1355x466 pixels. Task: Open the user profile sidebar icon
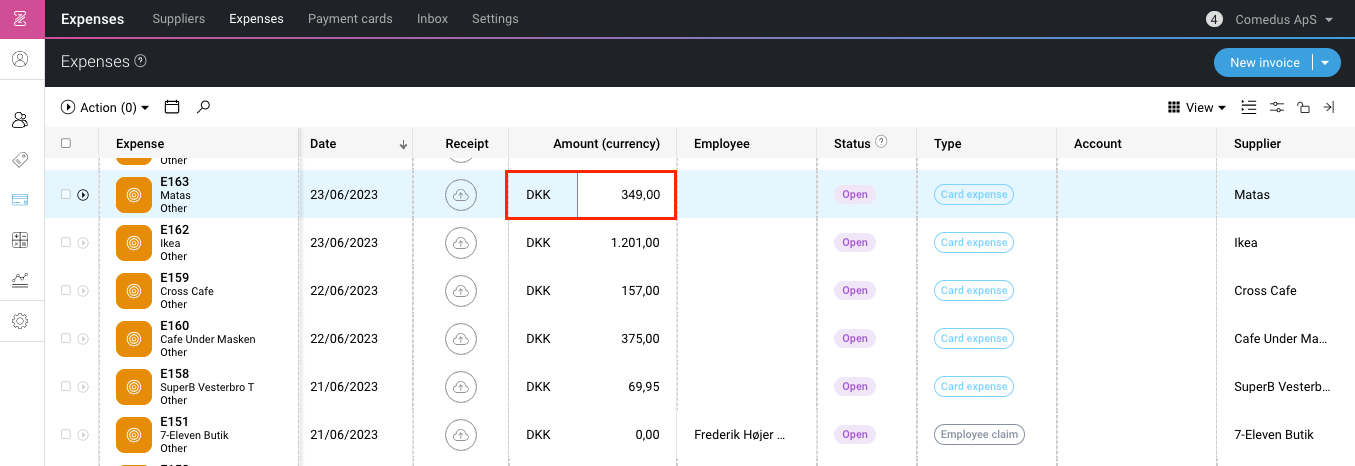20,59
